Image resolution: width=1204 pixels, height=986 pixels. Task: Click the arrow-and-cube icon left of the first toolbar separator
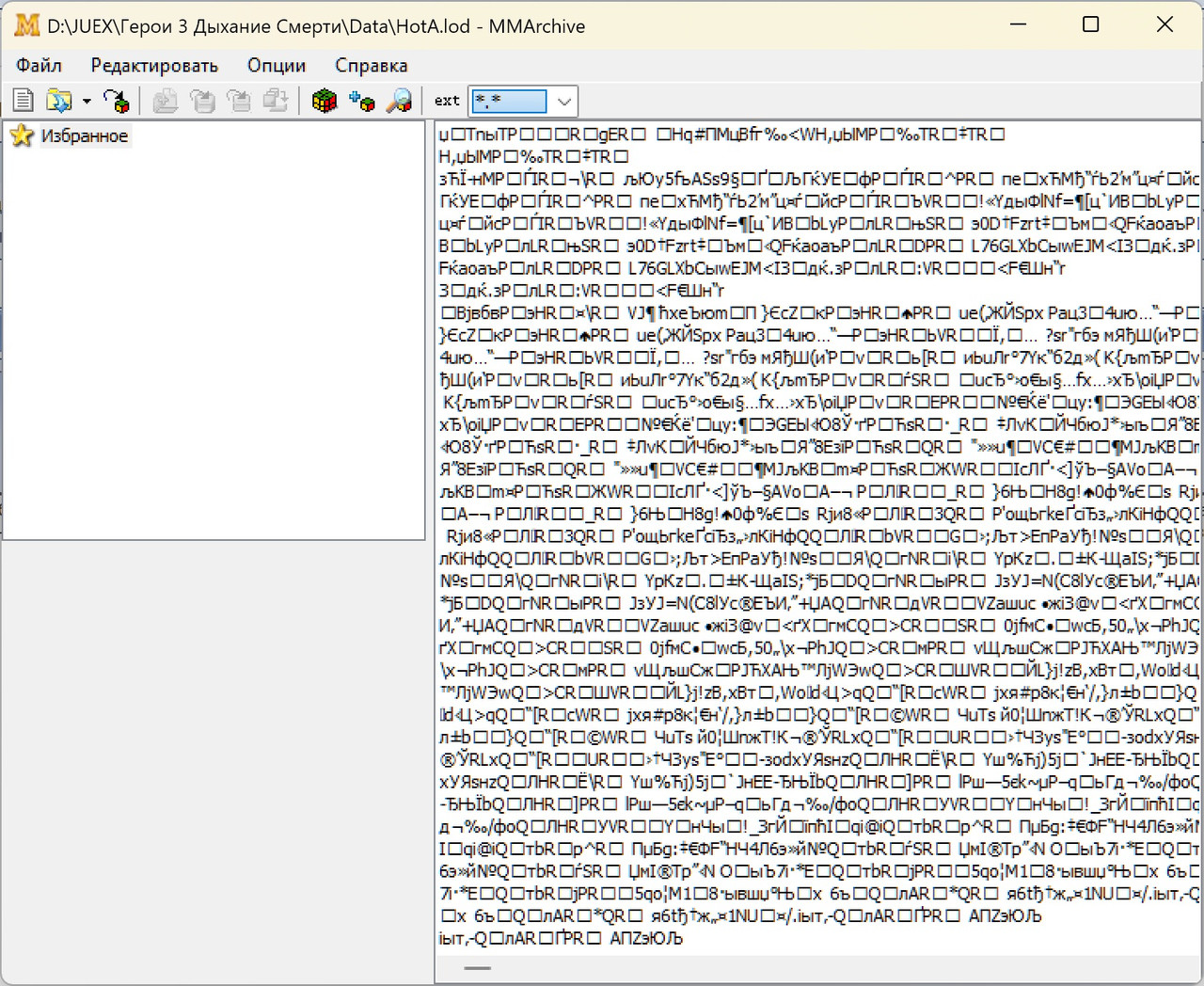tap(116, 100)
